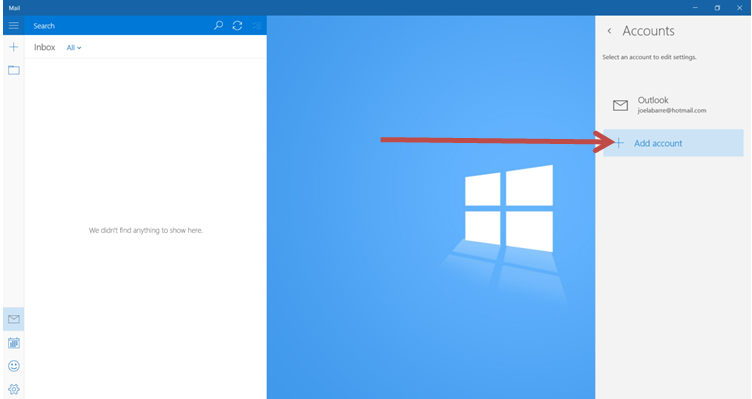The width and height of the screenshot is (752, 399).
Task: Close the Mail window
Action: coord(739,8)
